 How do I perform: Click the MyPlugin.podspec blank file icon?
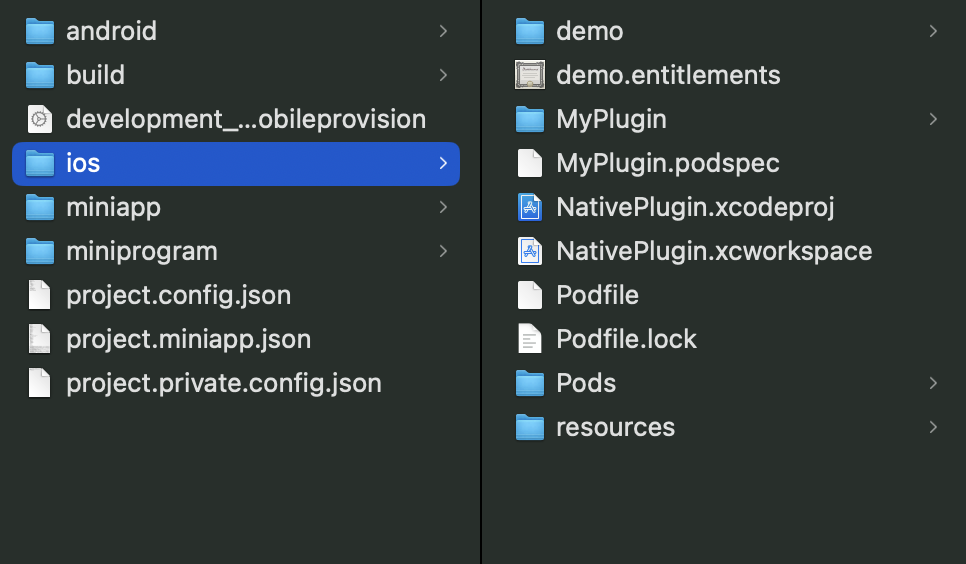point(530,163)
